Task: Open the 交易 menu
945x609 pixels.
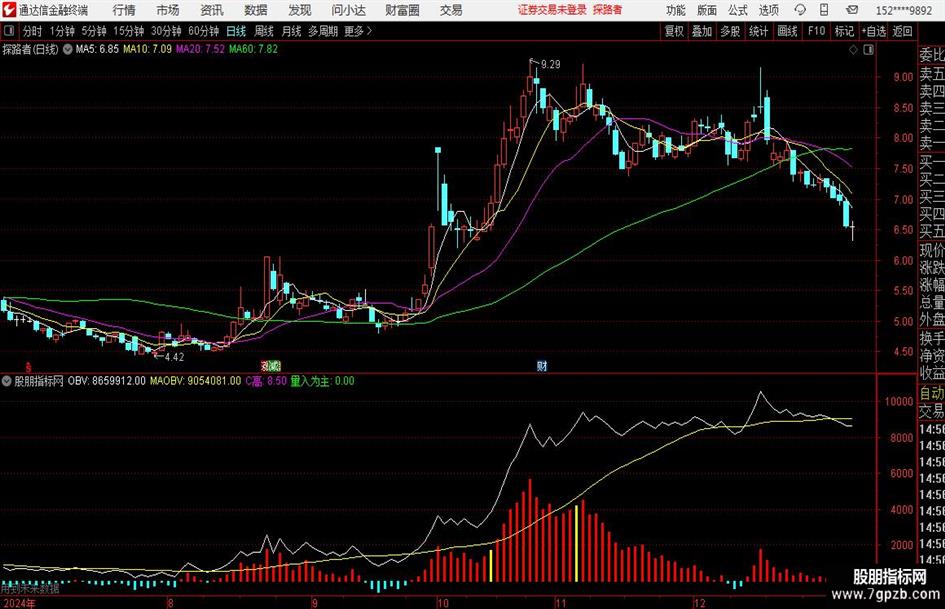Action: pos(451,10)
